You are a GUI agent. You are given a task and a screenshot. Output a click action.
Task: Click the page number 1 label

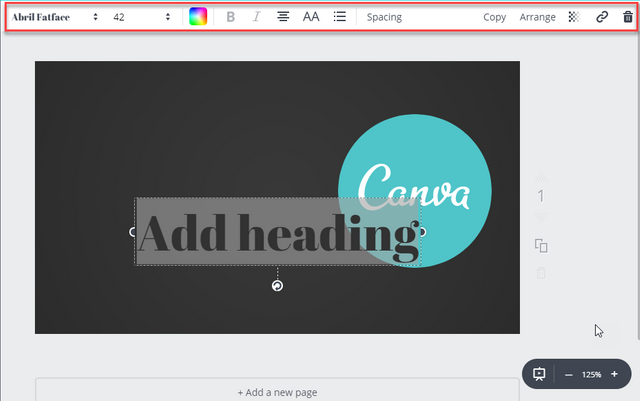(541, 196)
